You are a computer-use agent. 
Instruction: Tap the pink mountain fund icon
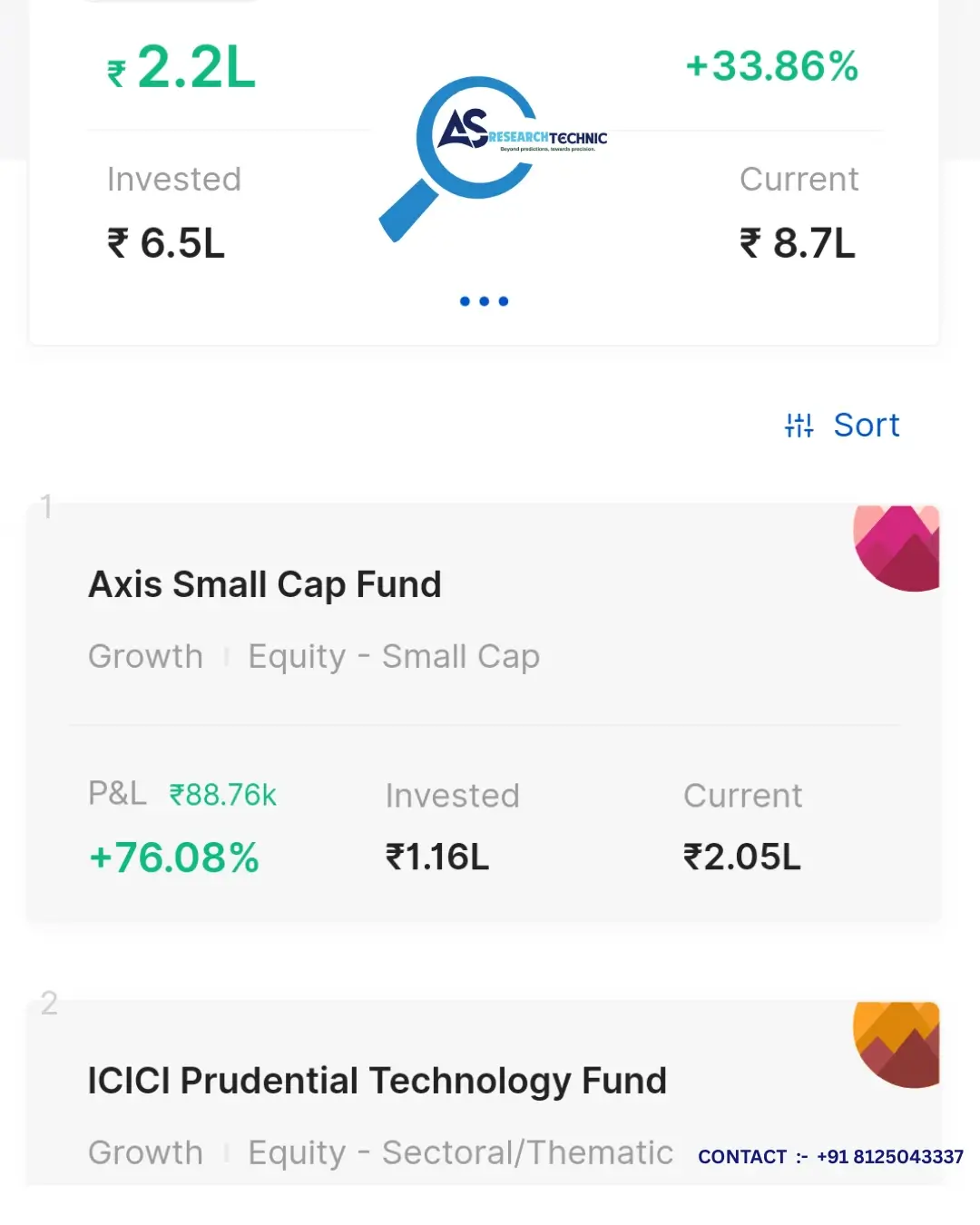(897, 548)
